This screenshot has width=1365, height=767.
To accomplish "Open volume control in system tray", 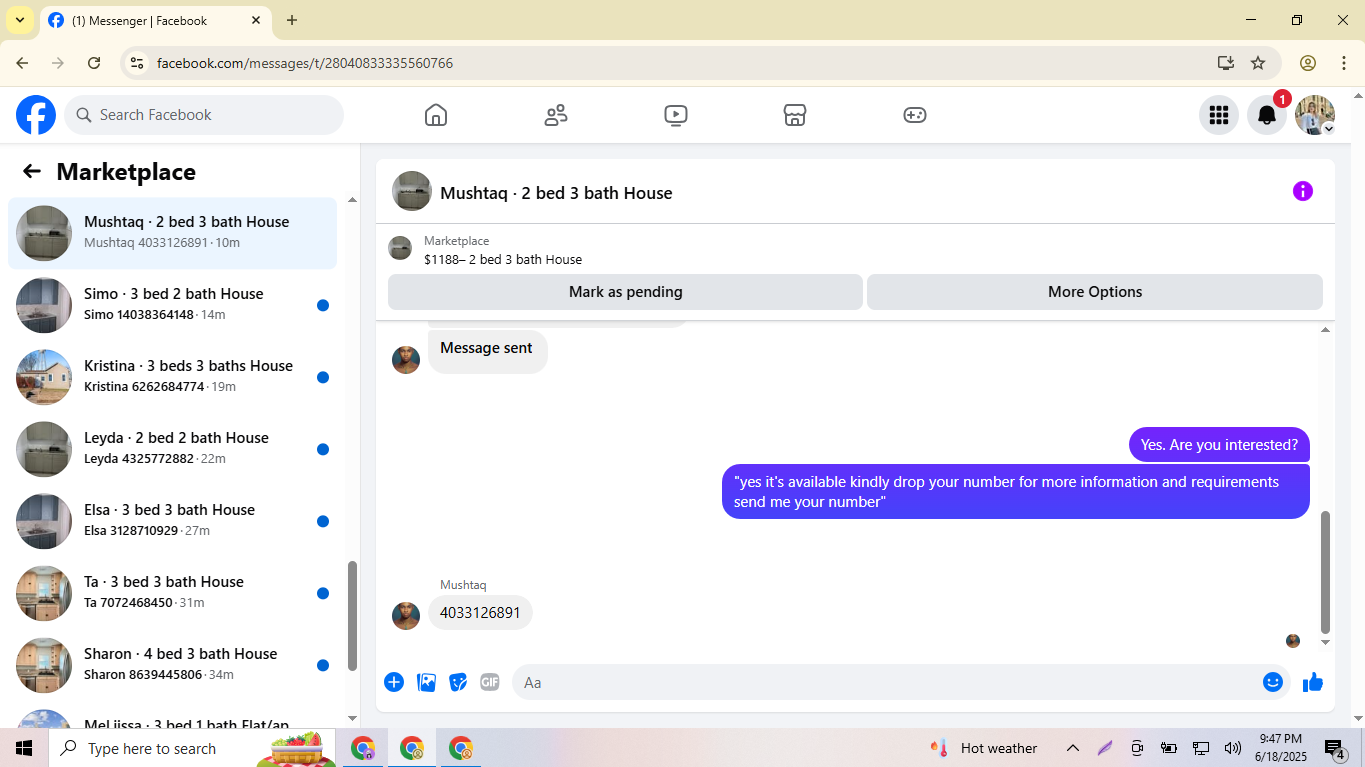I will (x=1232, y=748).
